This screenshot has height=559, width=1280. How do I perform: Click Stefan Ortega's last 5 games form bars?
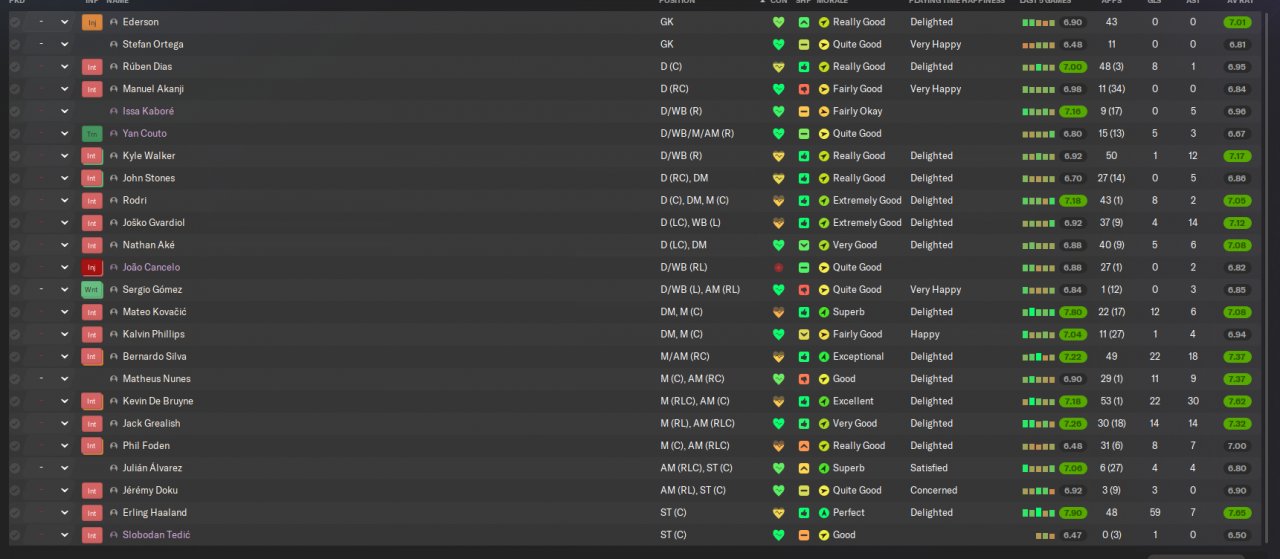coord(1039,45)
